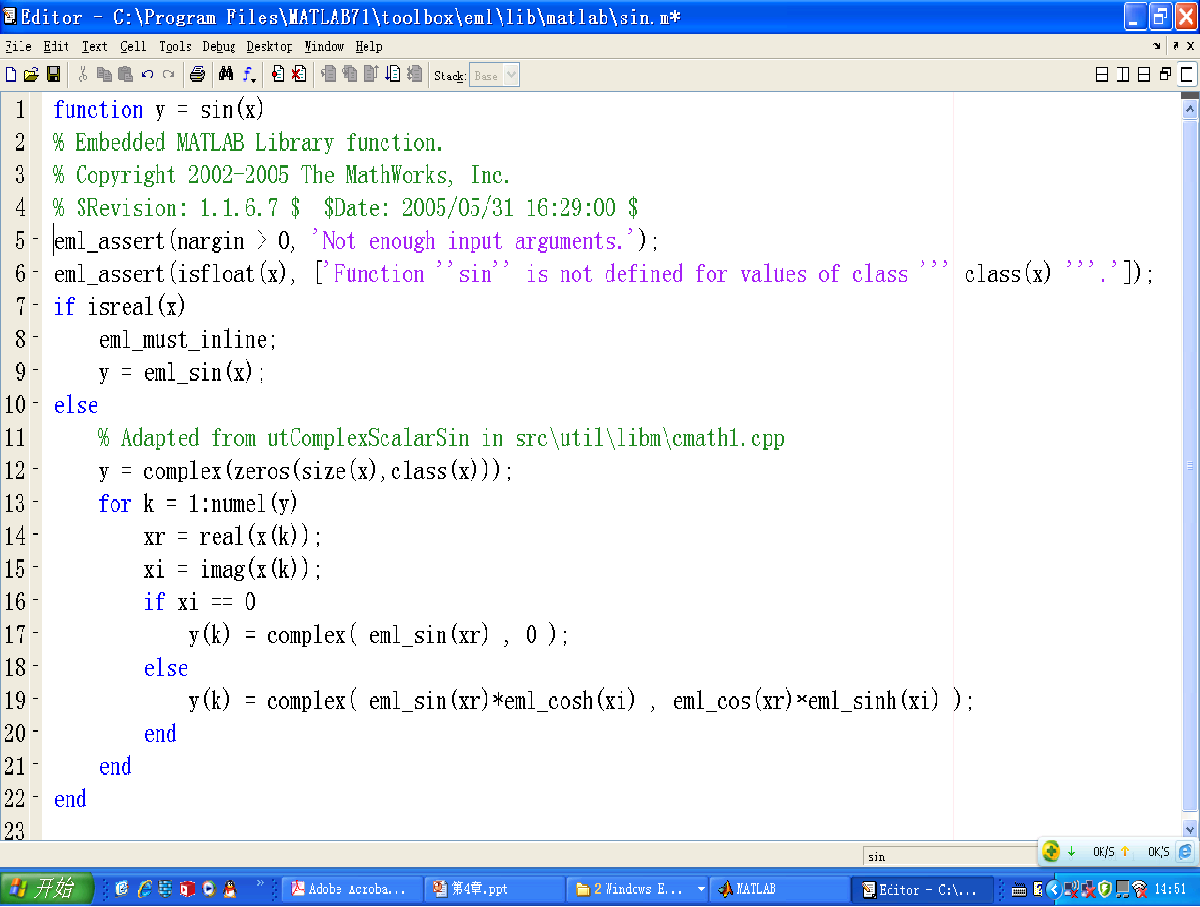Open the Cell menu

coord(133,46)
